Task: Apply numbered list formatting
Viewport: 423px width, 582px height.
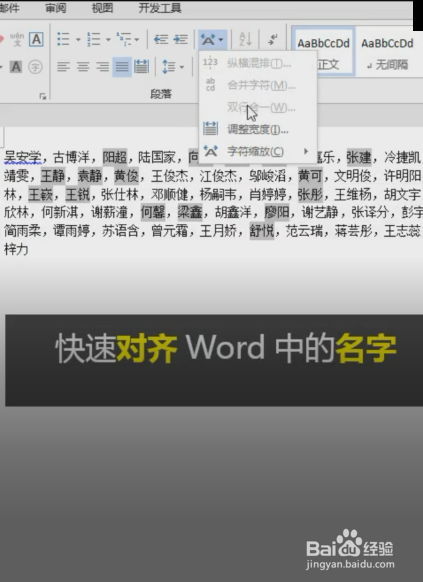Action: 94,39
